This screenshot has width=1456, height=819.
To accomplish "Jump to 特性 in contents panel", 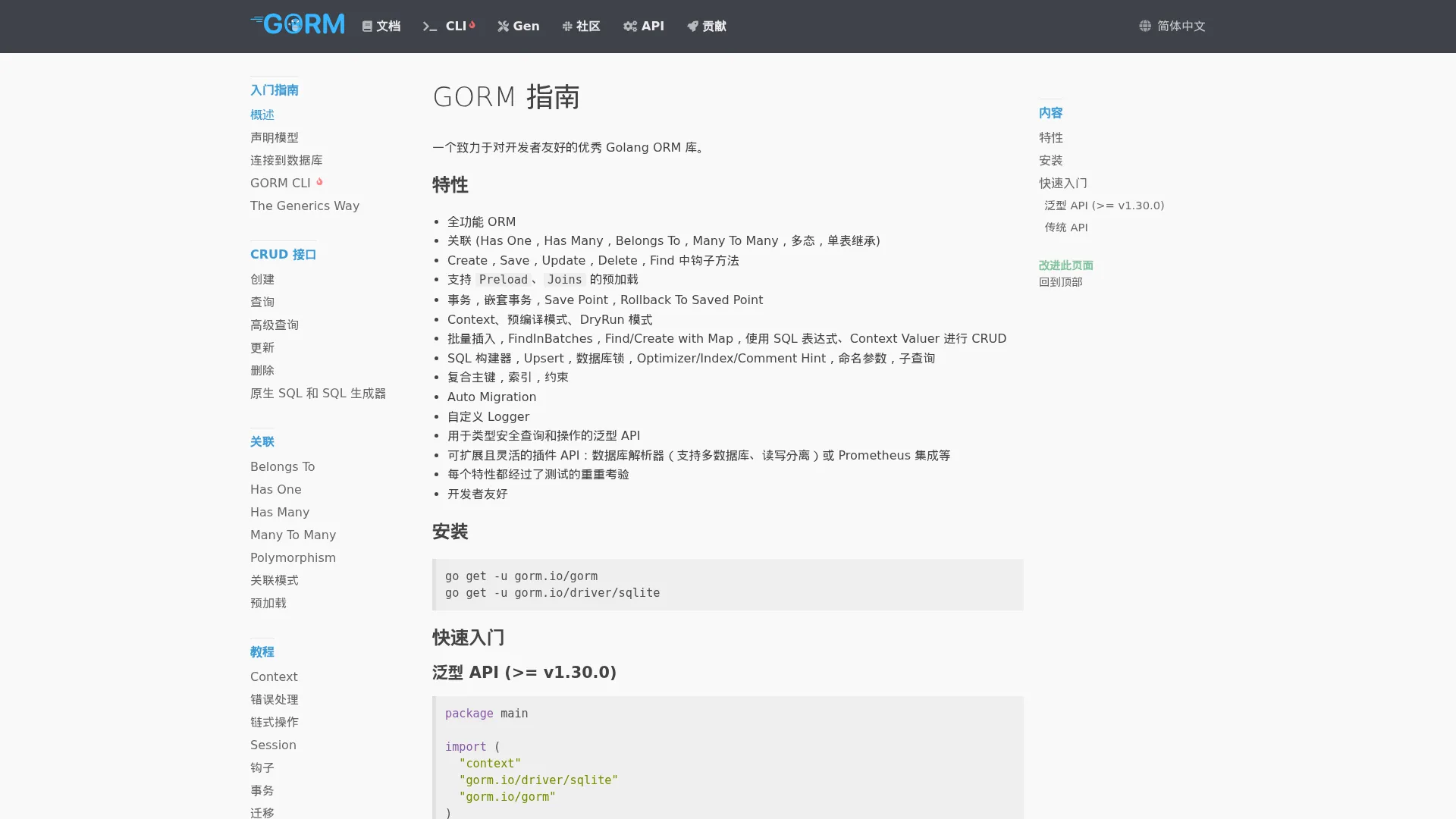I will tap(1051, 137).
